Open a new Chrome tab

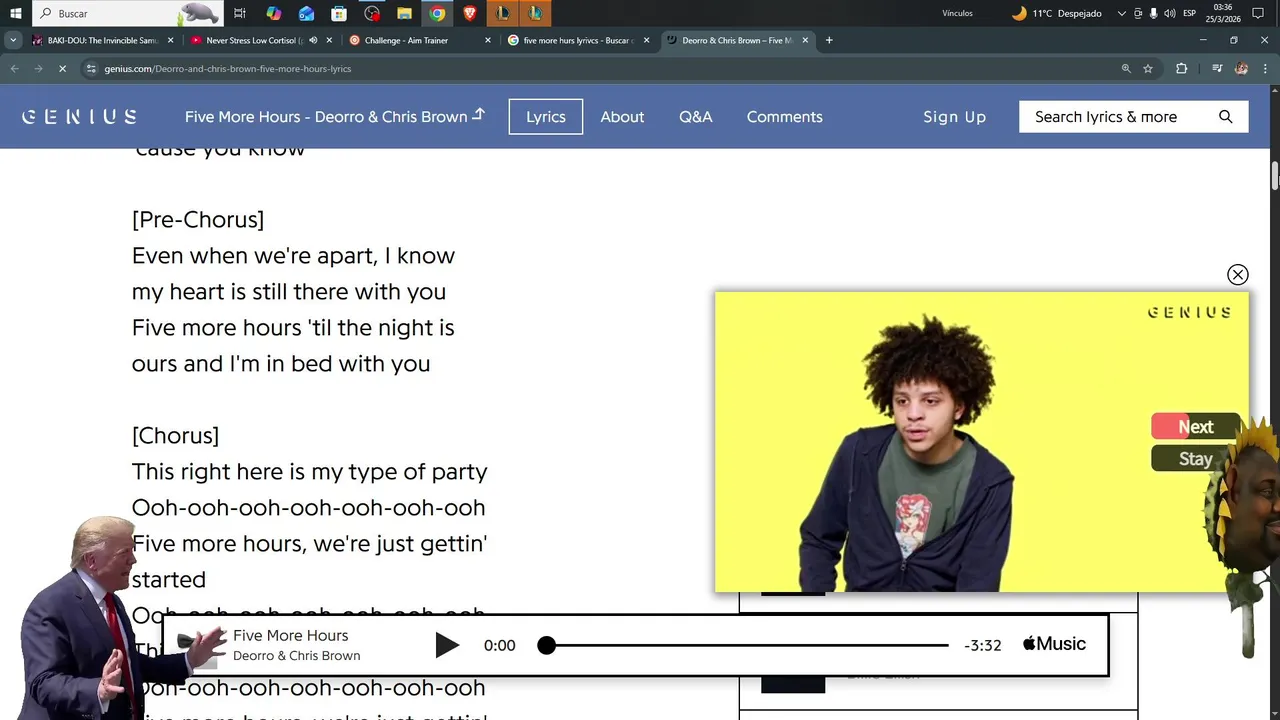pos(829,40)
